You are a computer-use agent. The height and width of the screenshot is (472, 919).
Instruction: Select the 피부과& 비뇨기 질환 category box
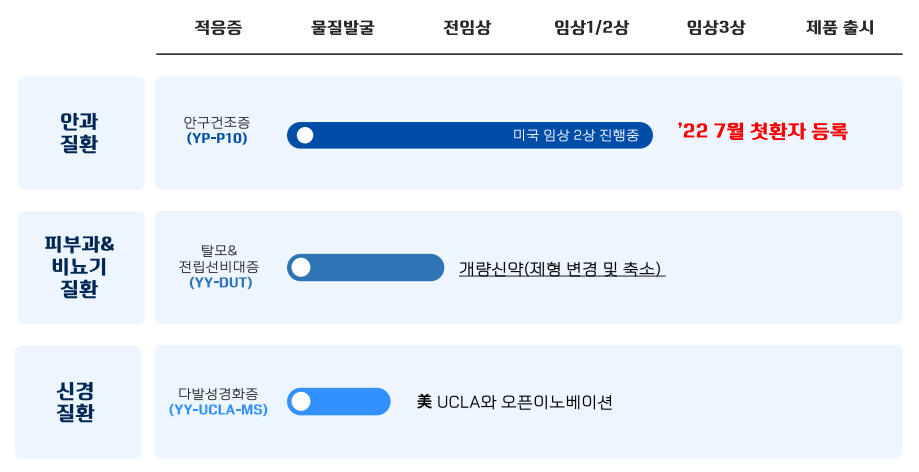tap(81, 267)
